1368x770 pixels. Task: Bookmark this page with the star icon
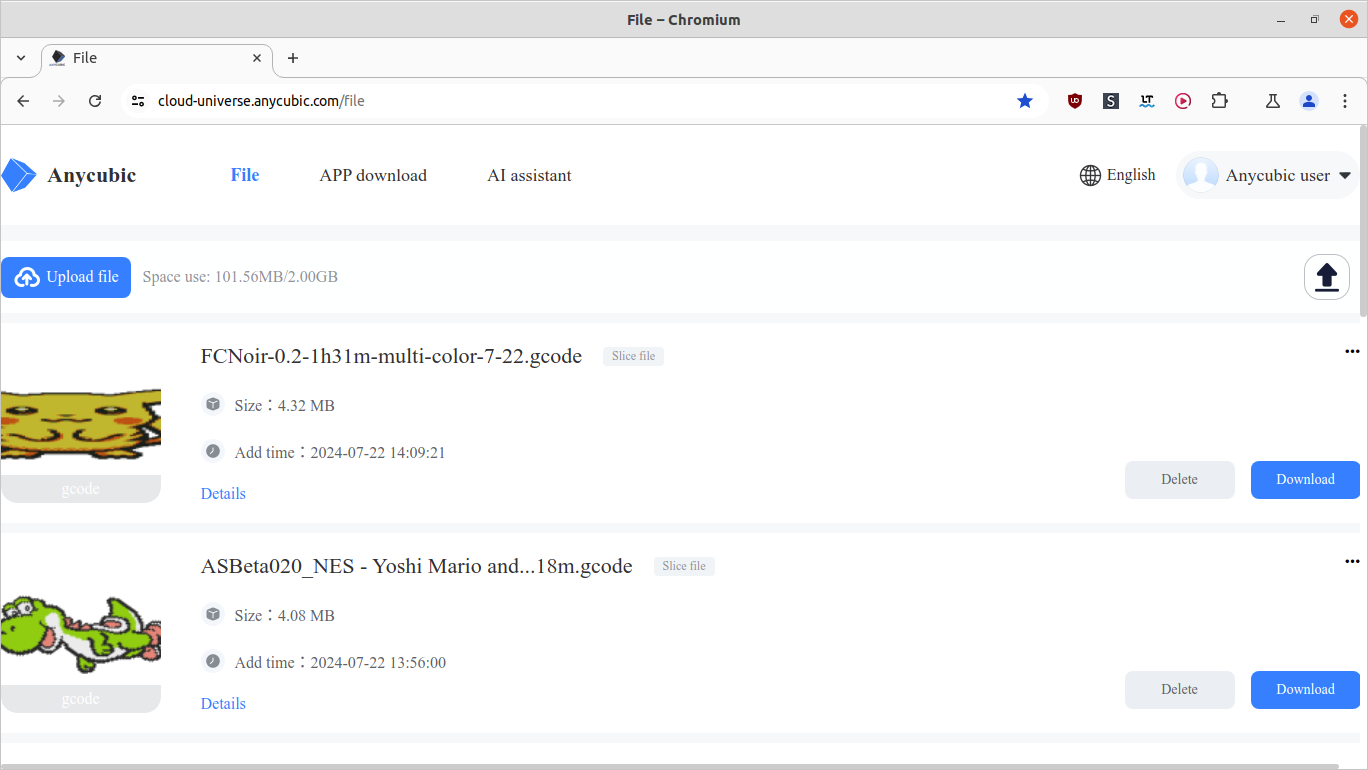click(x=1025, y=101)
